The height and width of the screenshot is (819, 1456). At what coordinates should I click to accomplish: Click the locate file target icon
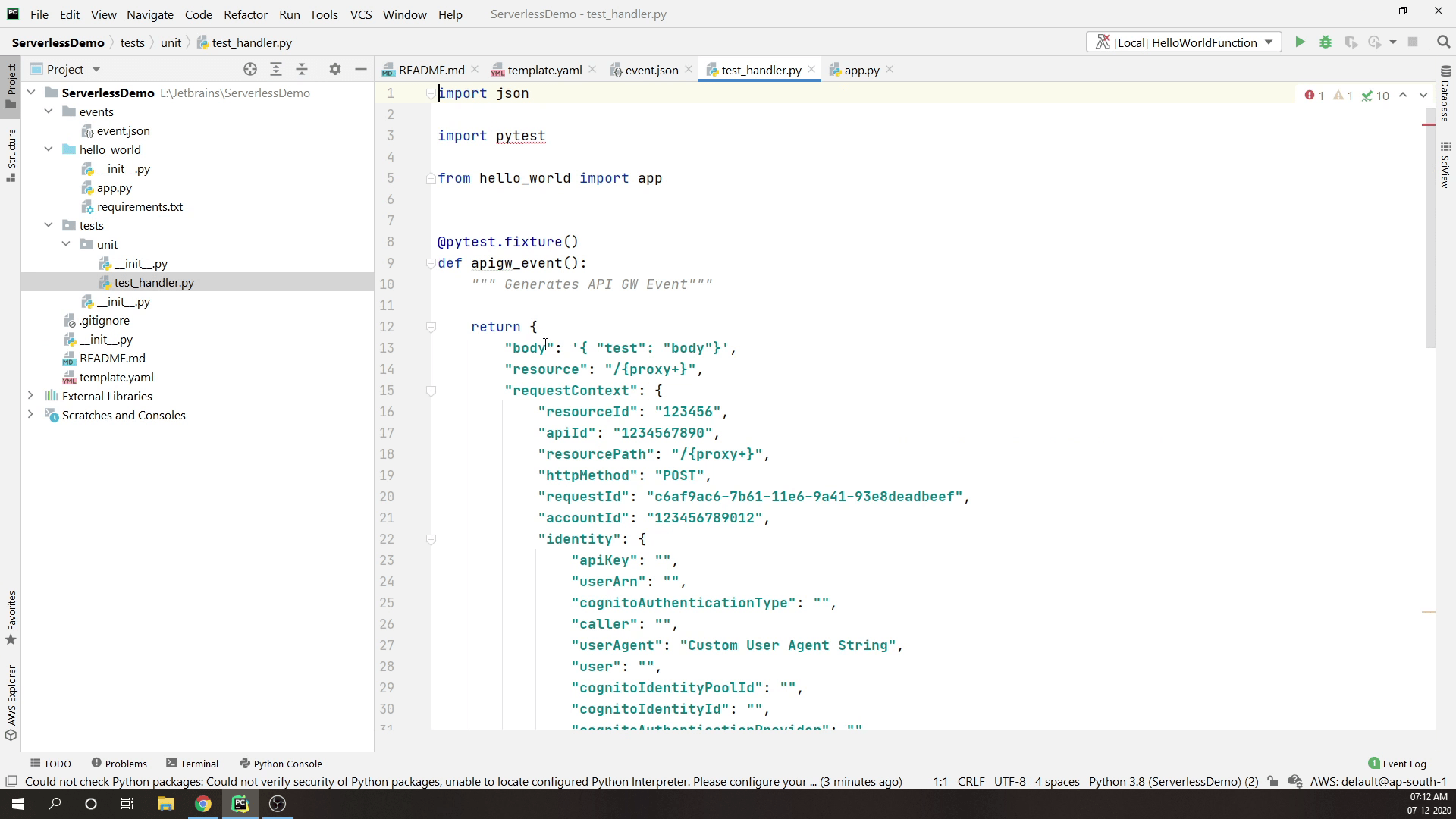[x=250, y=69]
